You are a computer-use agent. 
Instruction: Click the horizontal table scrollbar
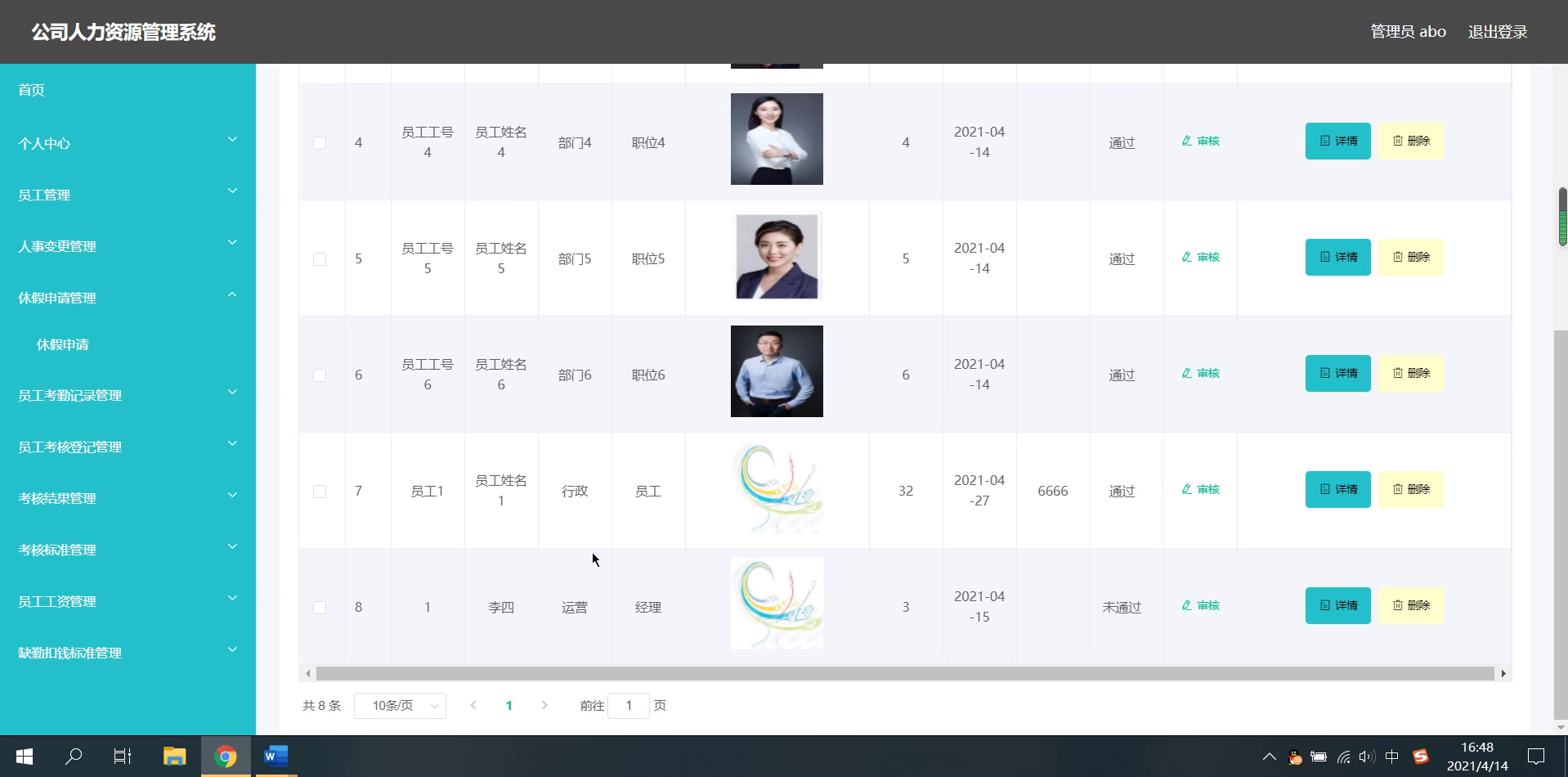tap(905, 673)
